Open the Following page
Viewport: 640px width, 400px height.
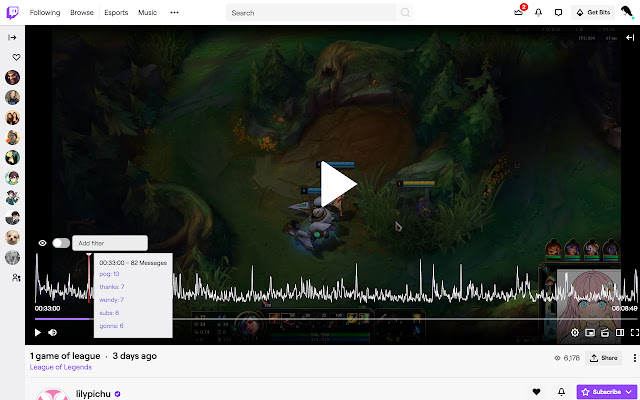45,13
